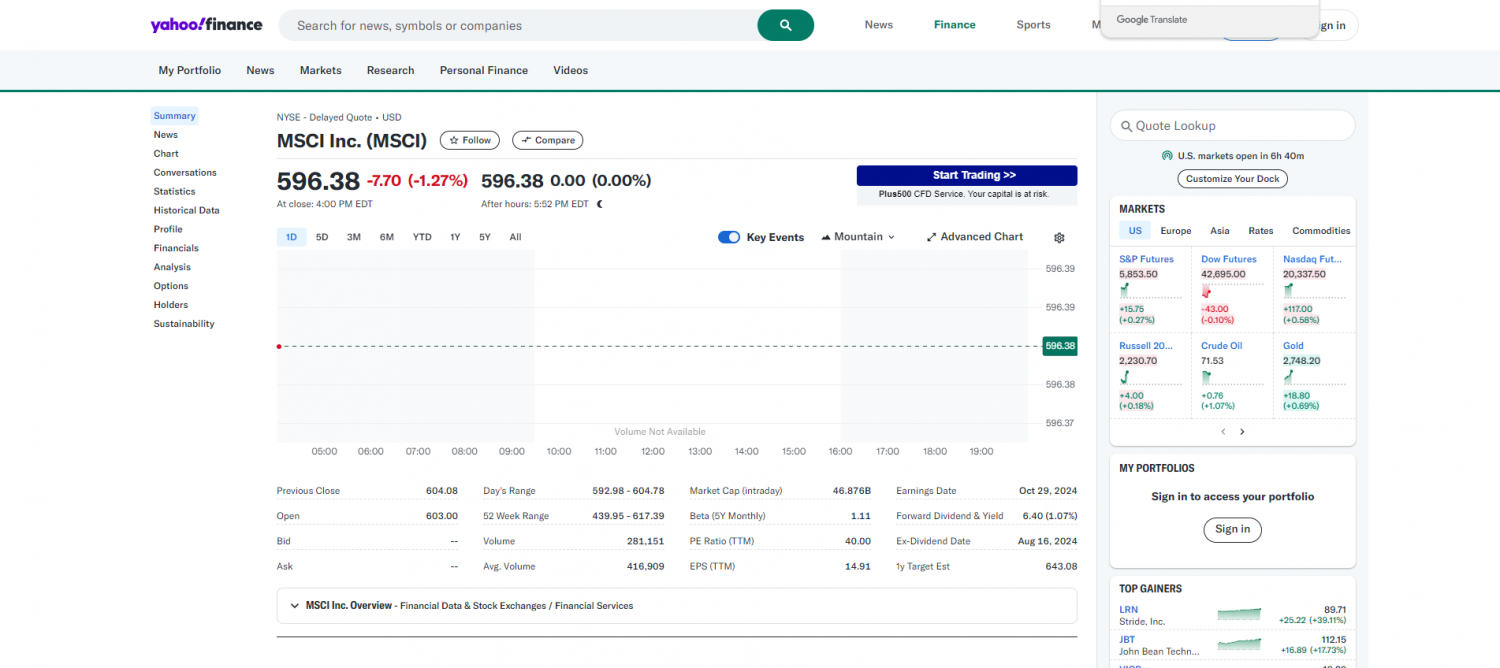Open chart settings gear icon
1500x668 pixels.
coord(1059,238)
